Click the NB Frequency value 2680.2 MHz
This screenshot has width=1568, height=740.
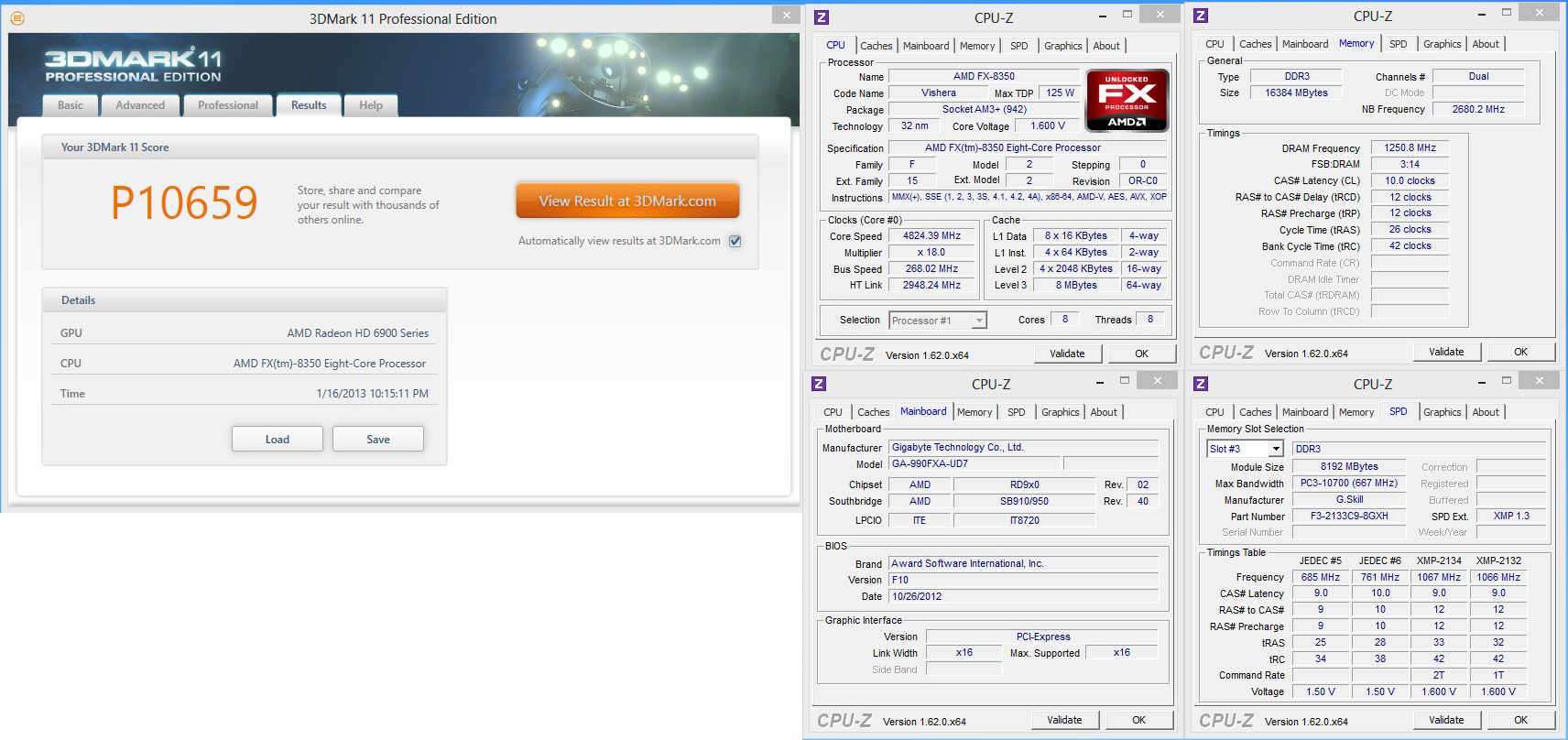(1478, 109)
